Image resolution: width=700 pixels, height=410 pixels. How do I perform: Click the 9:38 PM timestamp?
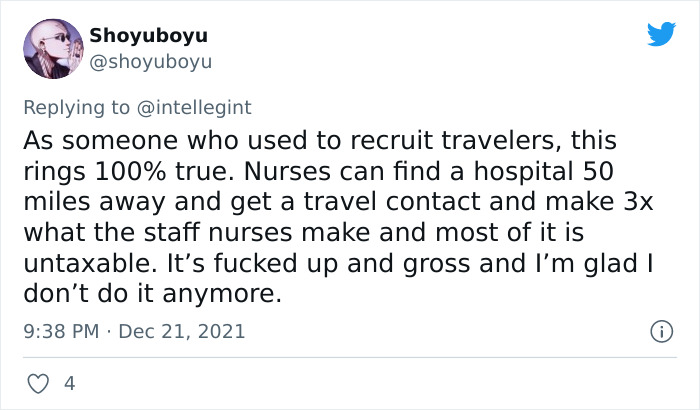pyautogui.click(x=60, y=331)
